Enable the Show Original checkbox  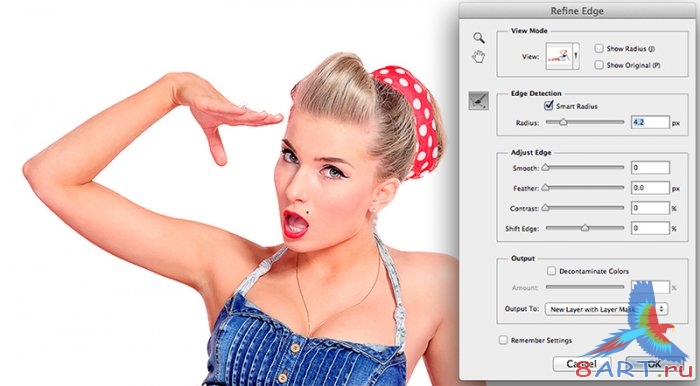click(x=599, y=65)
